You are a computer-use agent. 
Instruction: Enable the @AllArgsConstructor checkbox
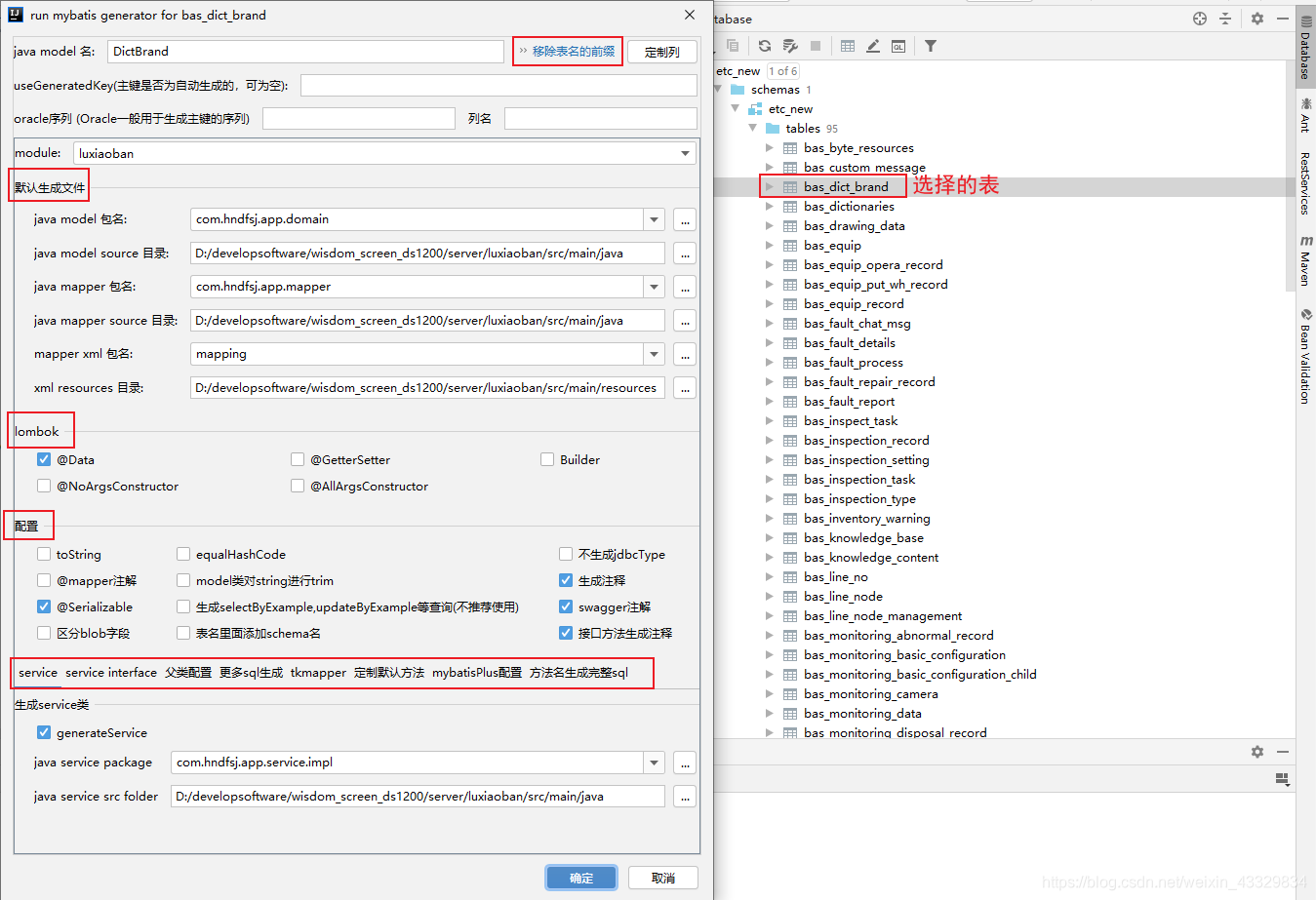coord(298,486)
